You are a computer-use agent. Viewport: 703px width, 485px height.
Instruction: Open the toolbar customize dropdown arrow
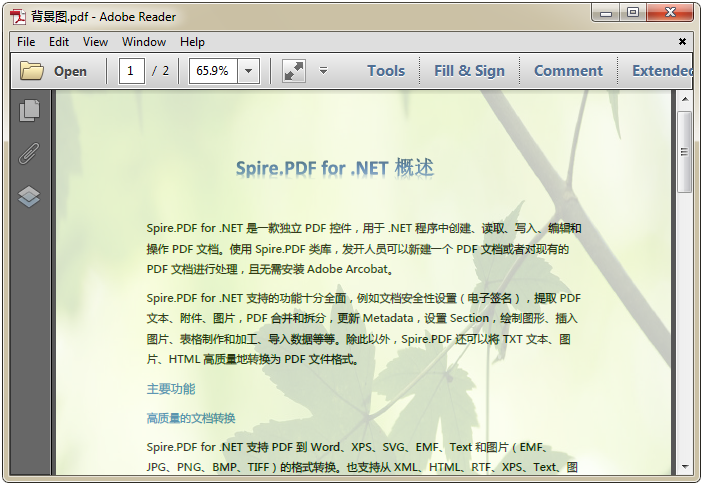(x=323, y=70)
